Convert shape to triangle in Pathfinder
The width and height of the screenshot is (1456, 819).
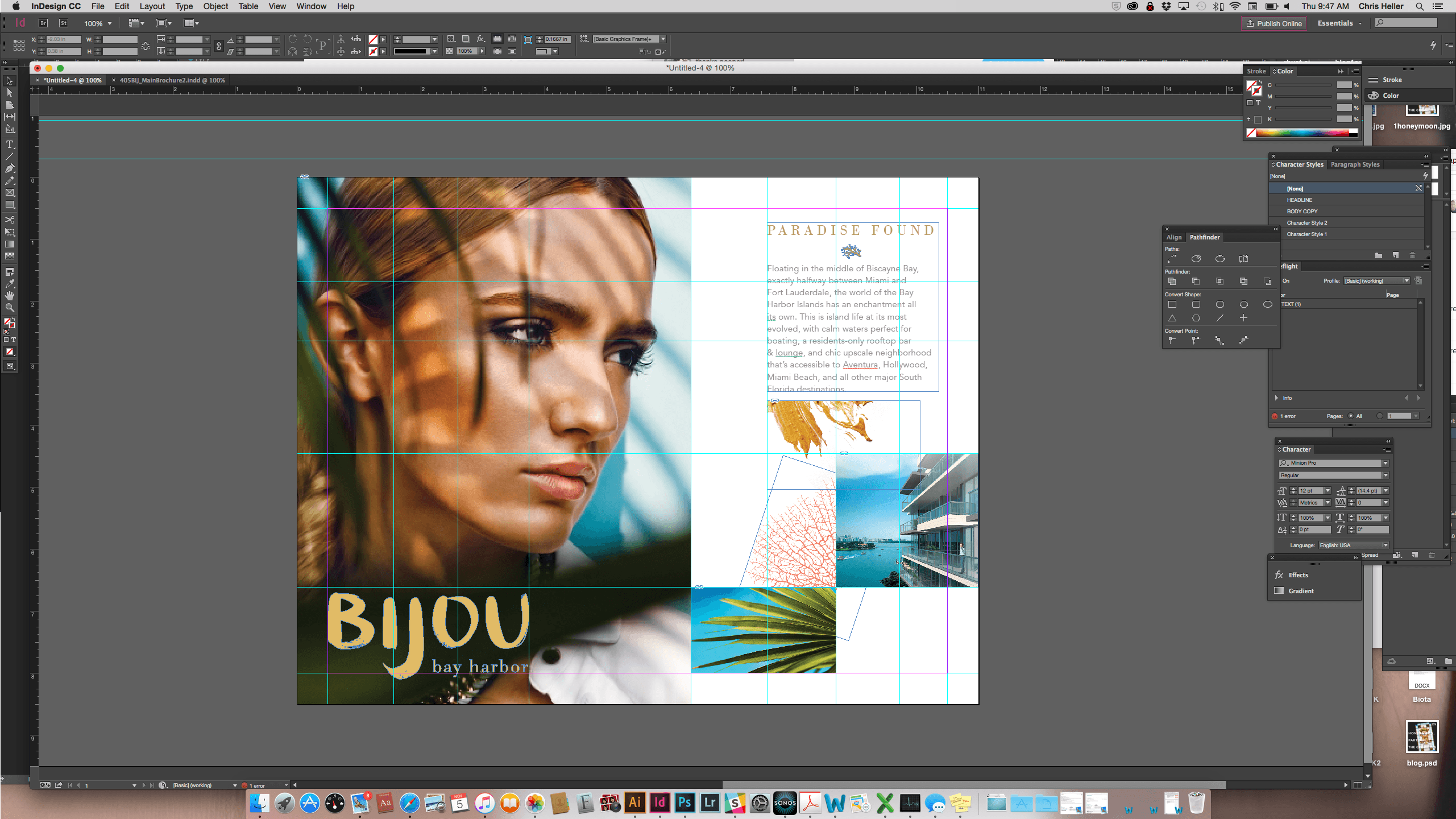1172,318
